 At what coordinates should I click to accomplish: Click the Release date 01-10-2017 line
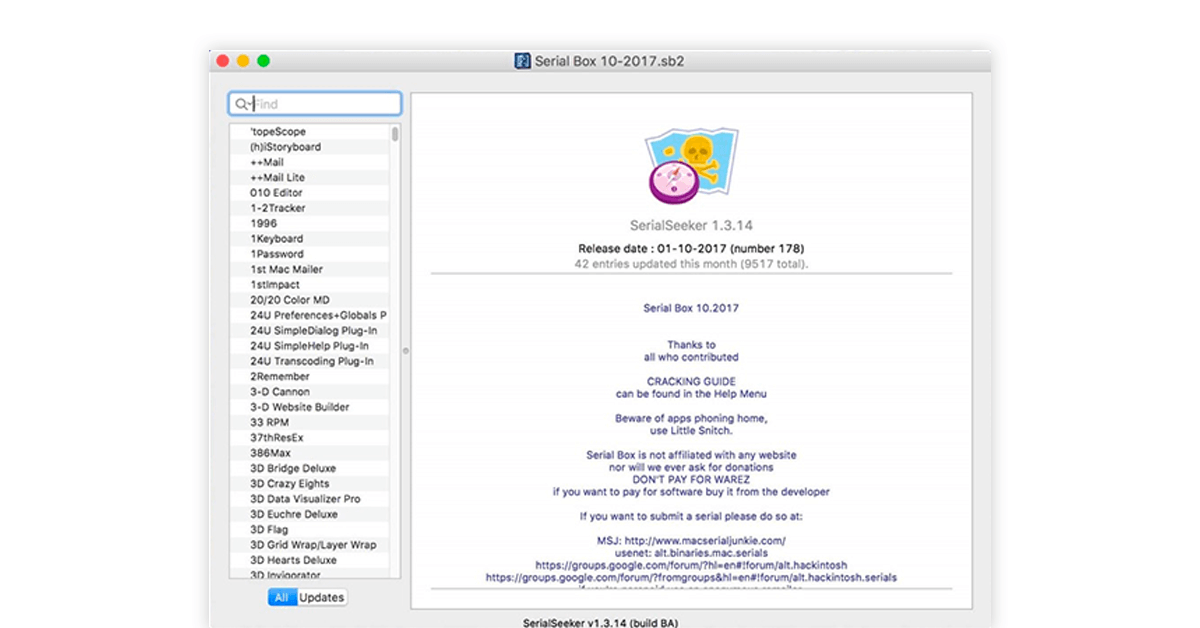(691, 249)
